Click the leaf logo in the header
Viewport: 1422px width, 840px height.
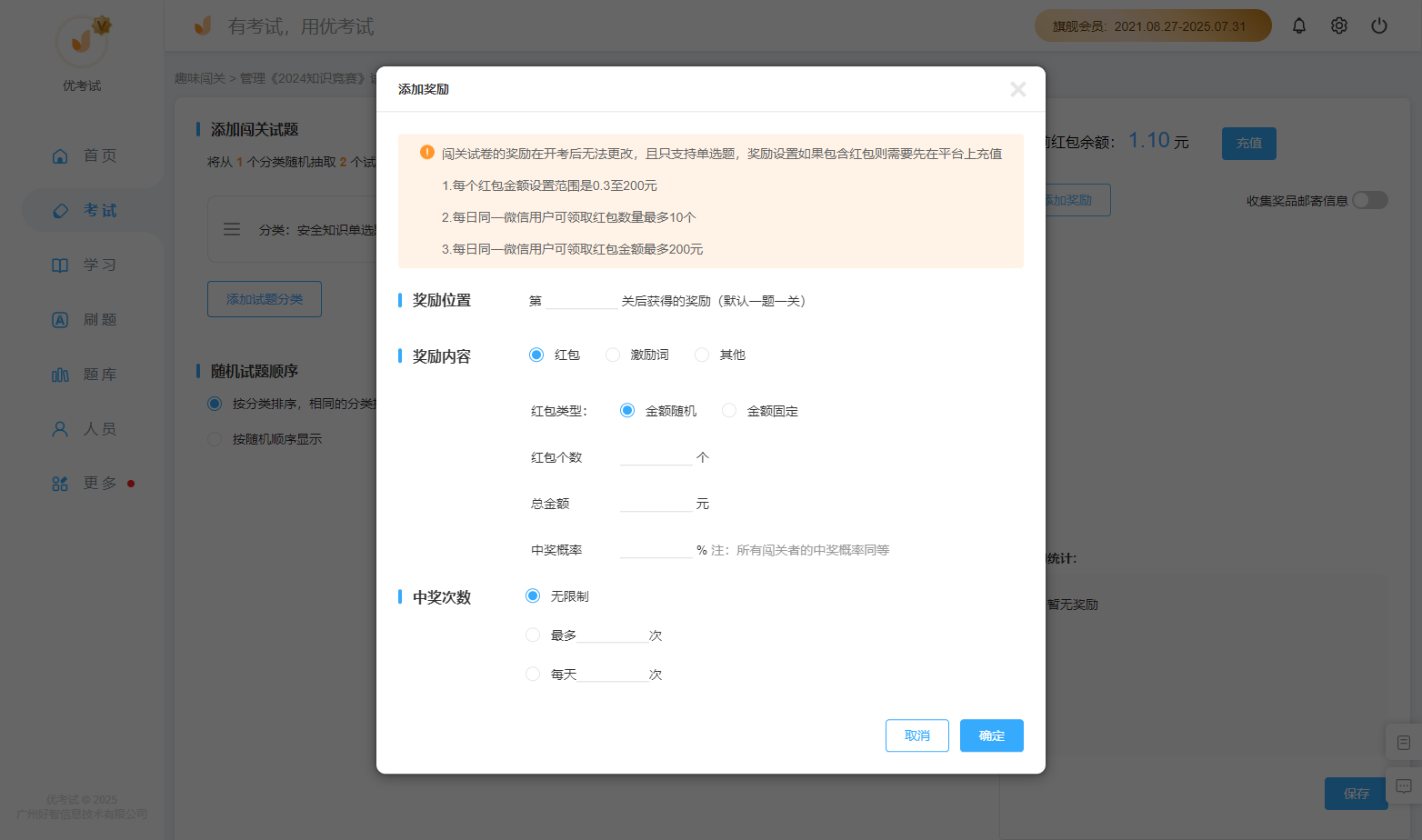pos(203,25)
